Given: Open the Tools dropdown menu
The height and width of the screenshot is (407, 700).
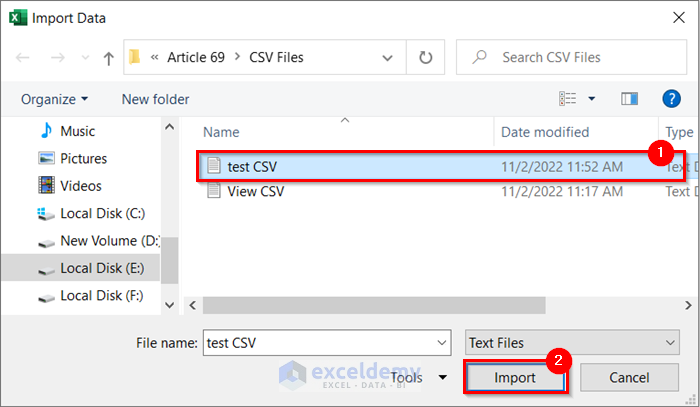Looking at the screenshot, I should (419, 377).
